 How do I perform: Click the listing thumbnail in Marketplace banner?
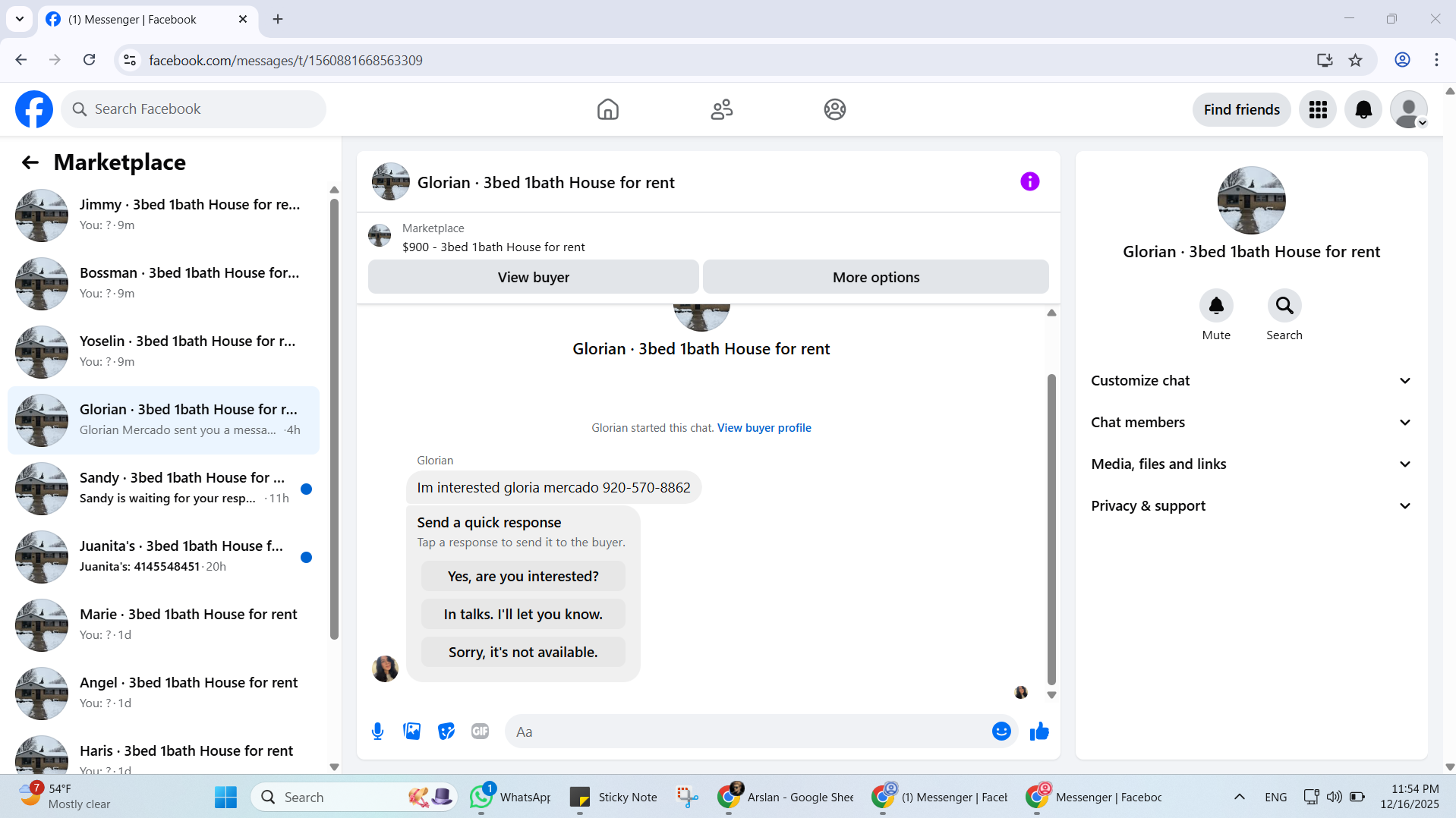380,236
